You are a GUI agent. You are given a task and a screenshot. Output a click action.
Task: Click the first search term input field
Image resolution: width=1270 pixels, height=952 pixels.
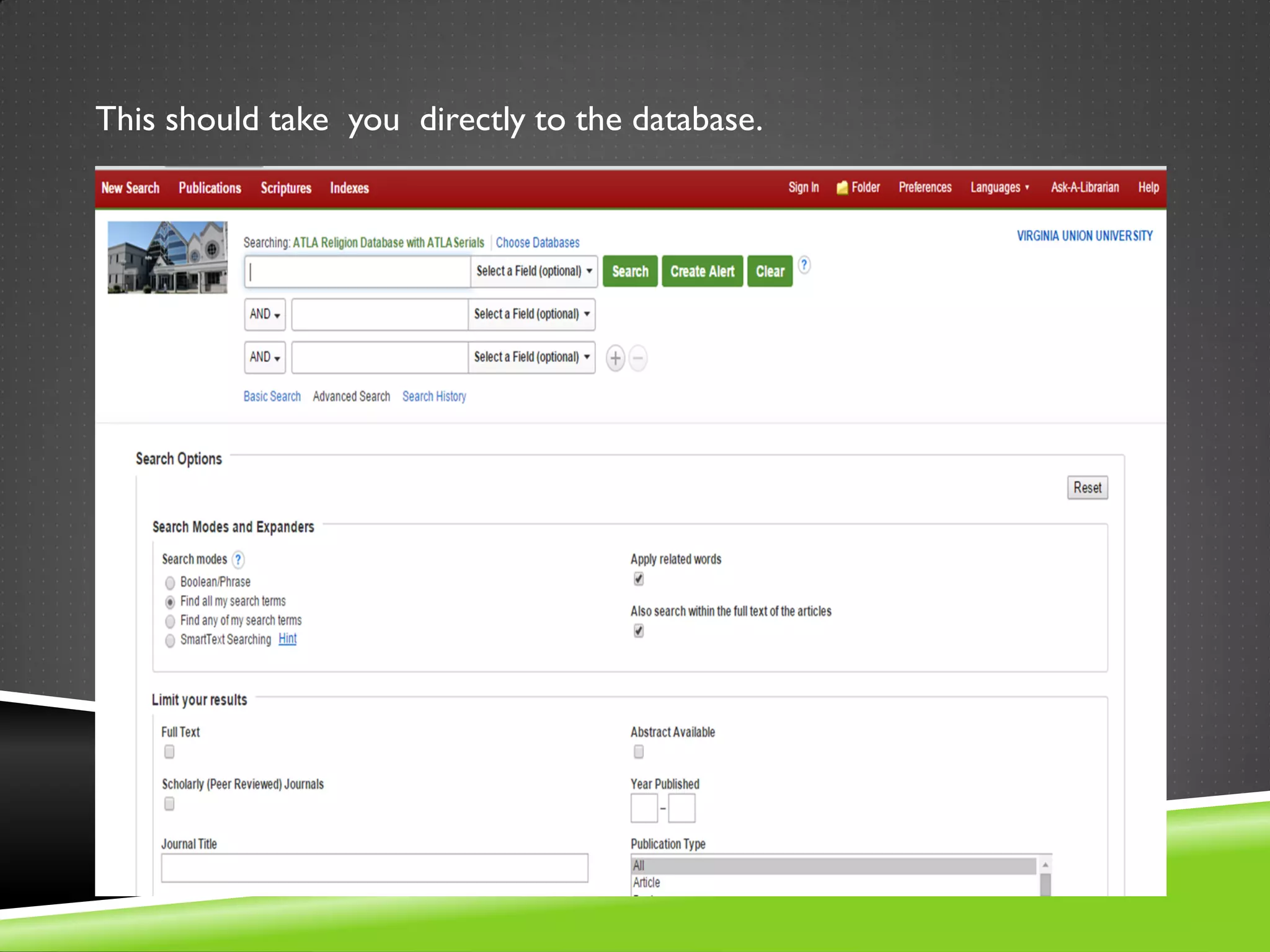(357, 271)
